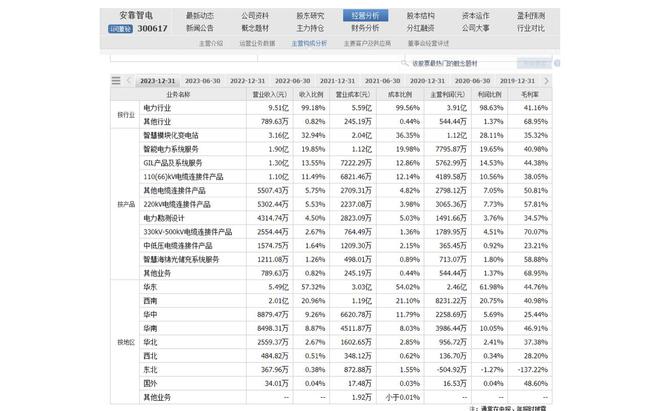The image size is (660, 411).
Task: Go to the 董事会经营评述 sub-navigation link
Action: (x=428, y=43)
